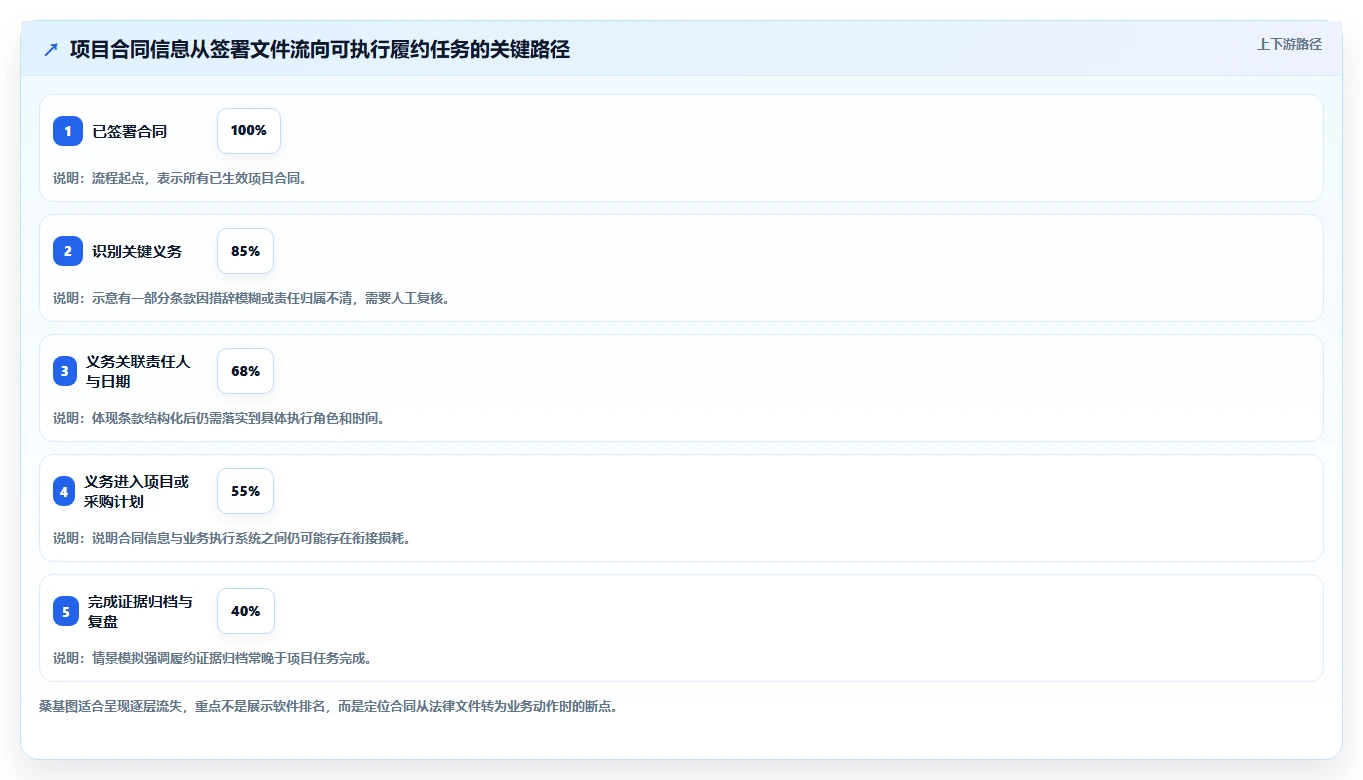Screen dimensions: 1363x780
Task: Click the description about 措辞模糊或责任归属不清
Action: (251, 298)
